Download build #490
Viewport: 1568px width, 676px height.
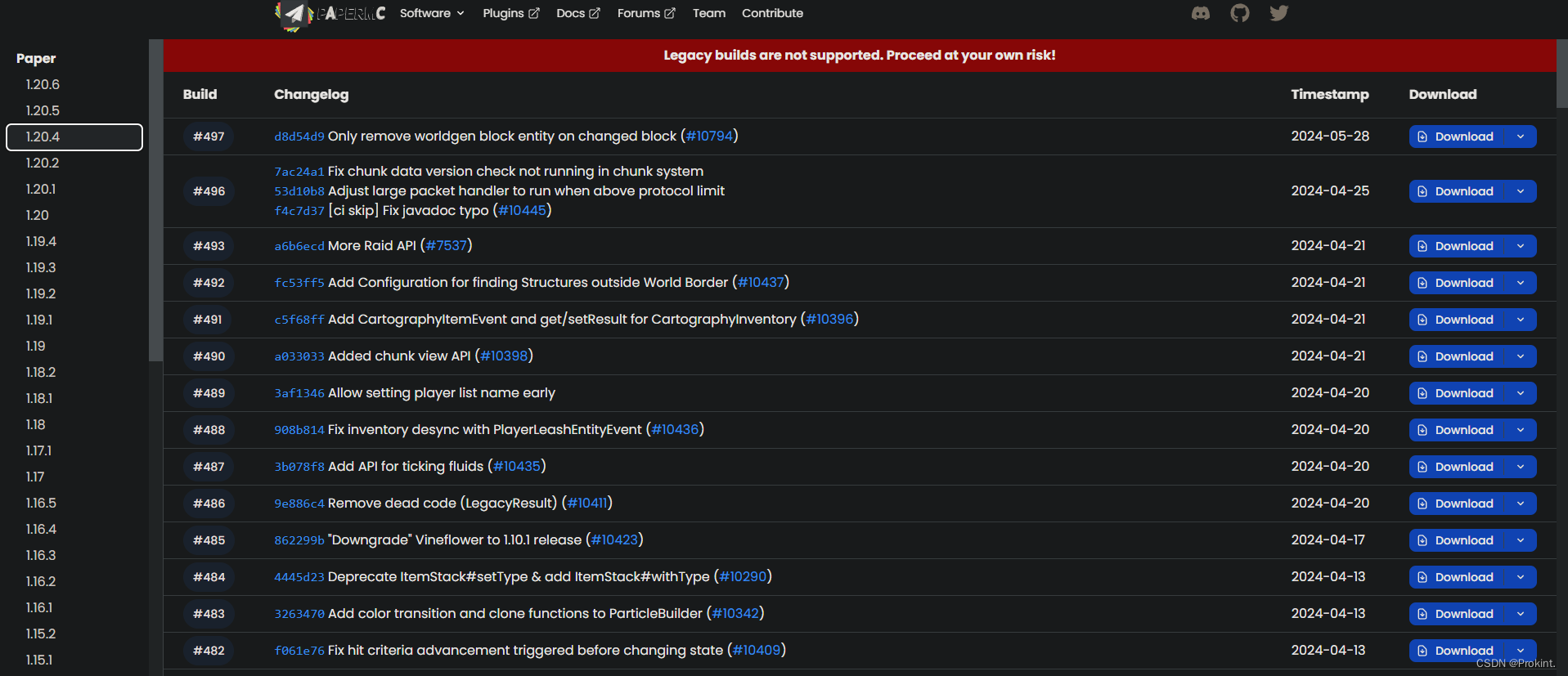[x=1457, y=356]
